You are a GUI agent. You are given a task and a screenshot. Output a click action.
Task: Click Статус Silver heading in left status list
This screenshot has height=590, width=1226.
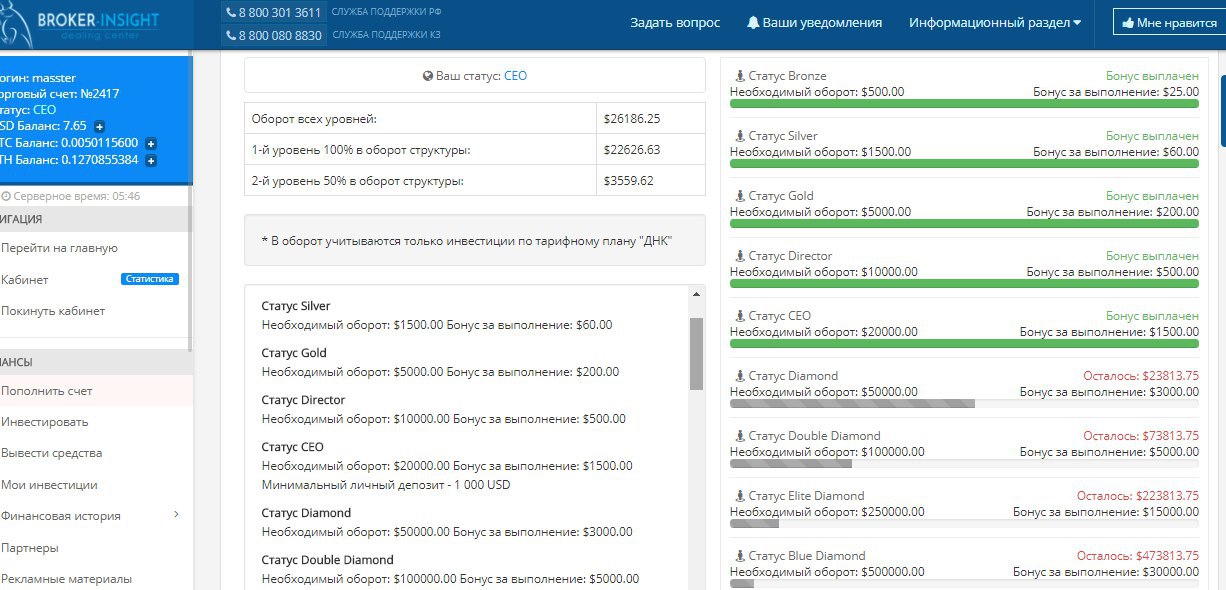[x=296, y=306]
